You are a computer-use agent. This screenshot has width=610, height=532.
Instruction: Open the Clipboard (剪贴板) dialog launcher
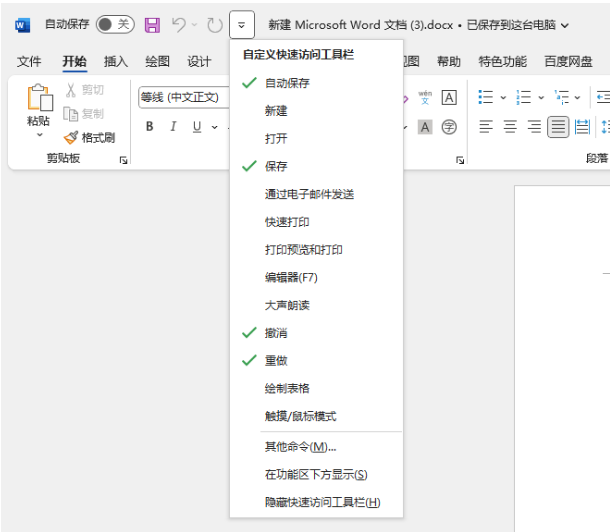[123, 160]
